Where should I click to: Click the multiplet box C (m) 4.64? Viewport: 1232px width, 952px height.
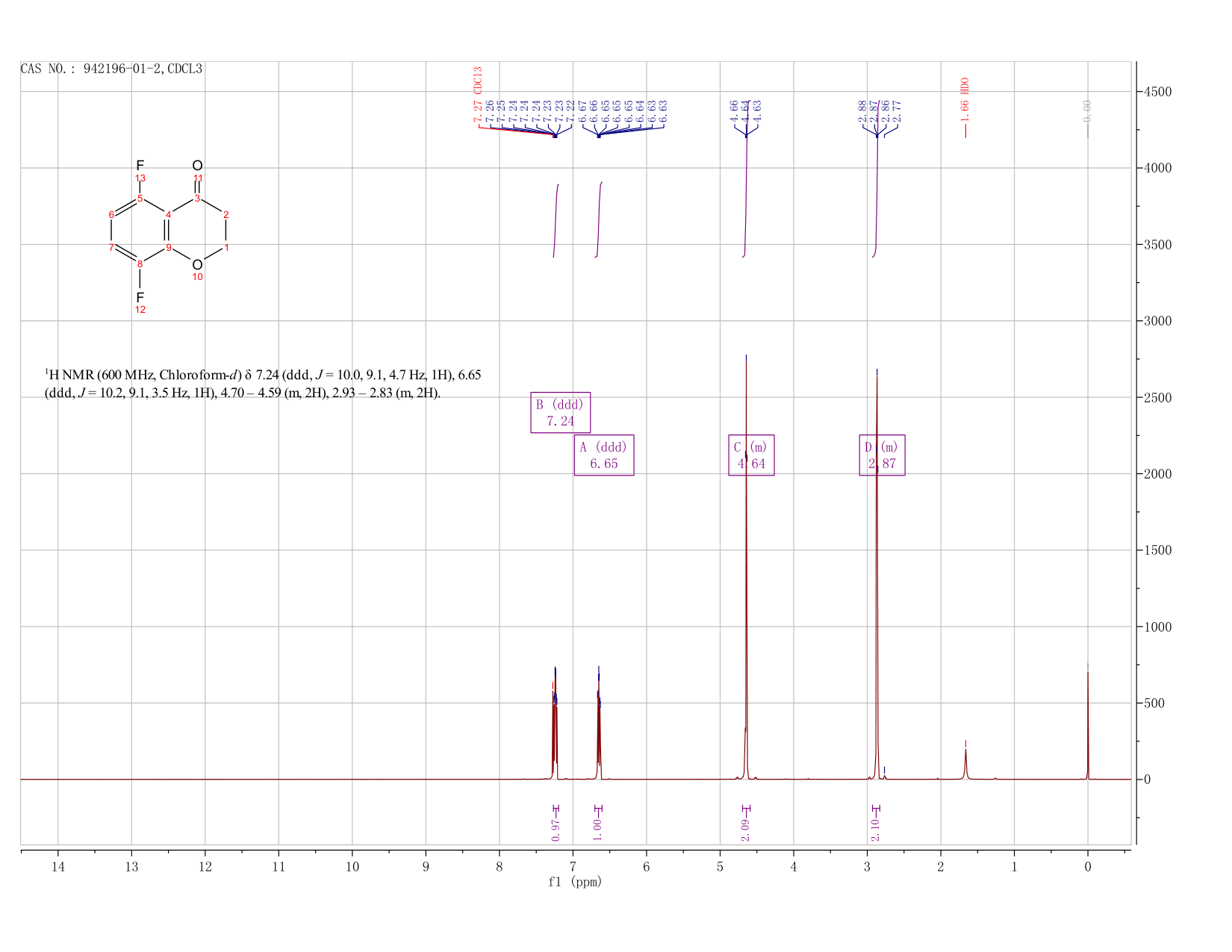[751, 455]
